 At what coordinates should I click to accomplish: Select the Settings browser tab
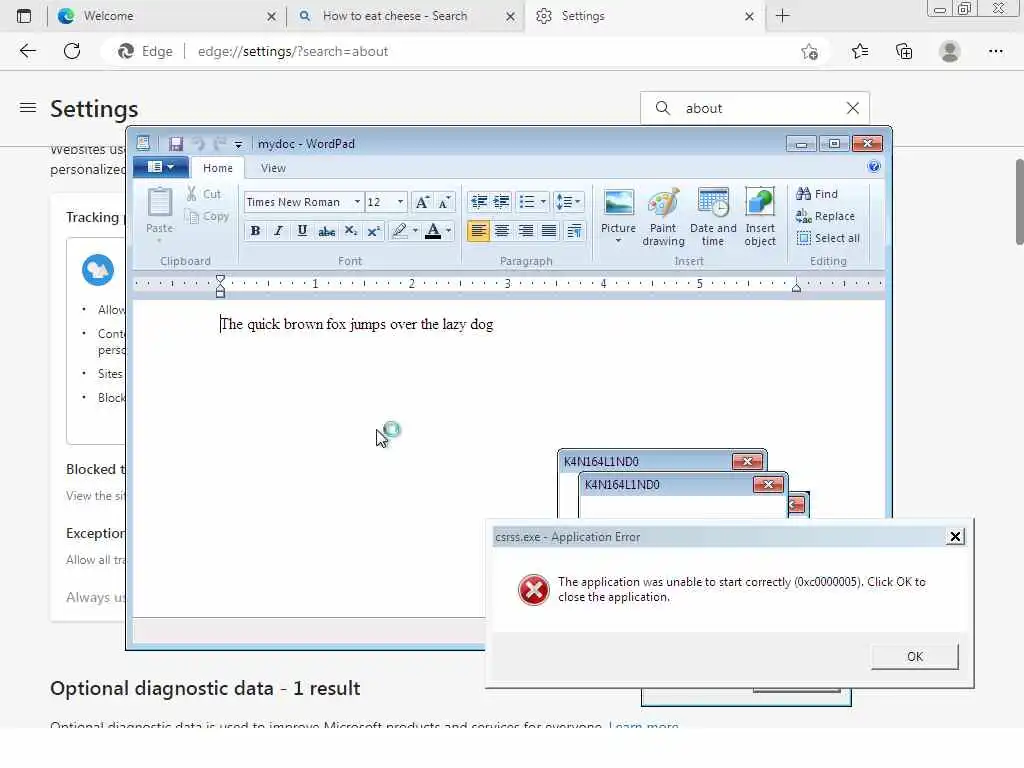click(x=644, y=16)
